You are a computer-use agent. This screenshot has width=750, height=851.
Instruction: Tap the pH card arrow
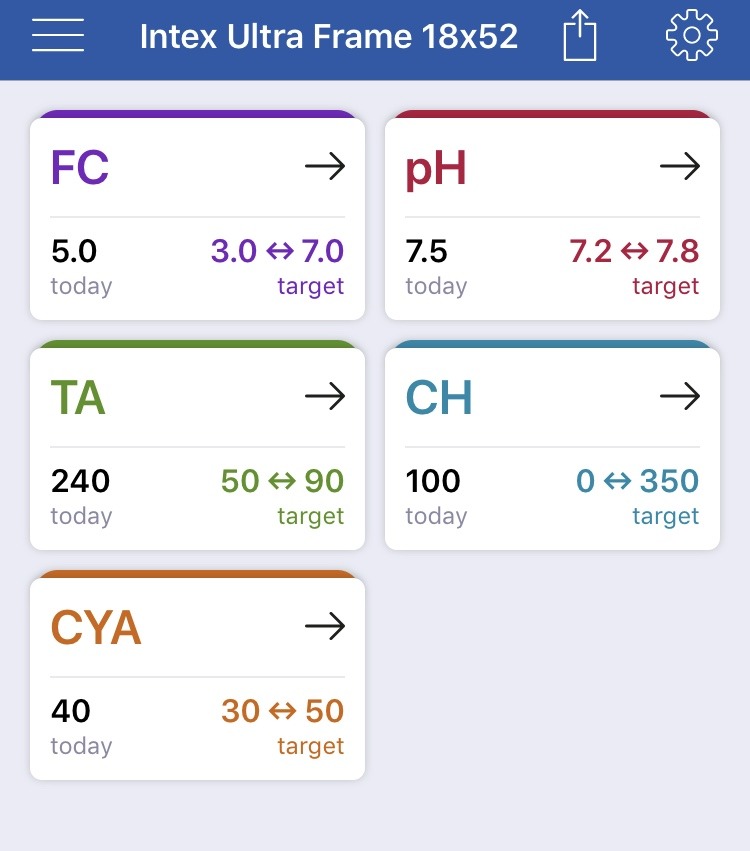680,166
